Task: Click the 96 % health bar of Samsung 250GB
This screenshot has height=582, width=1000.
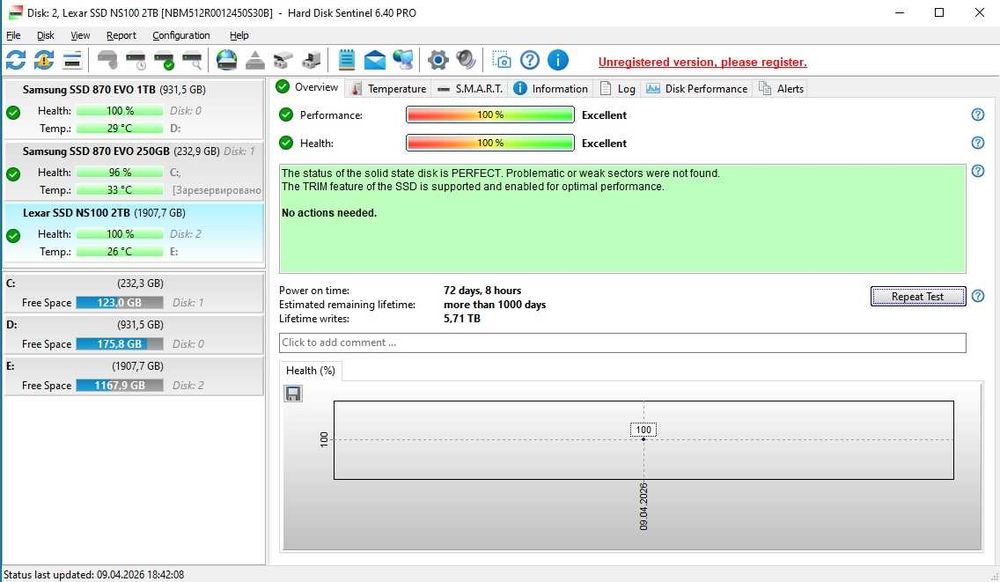Action: pos(119,173)
